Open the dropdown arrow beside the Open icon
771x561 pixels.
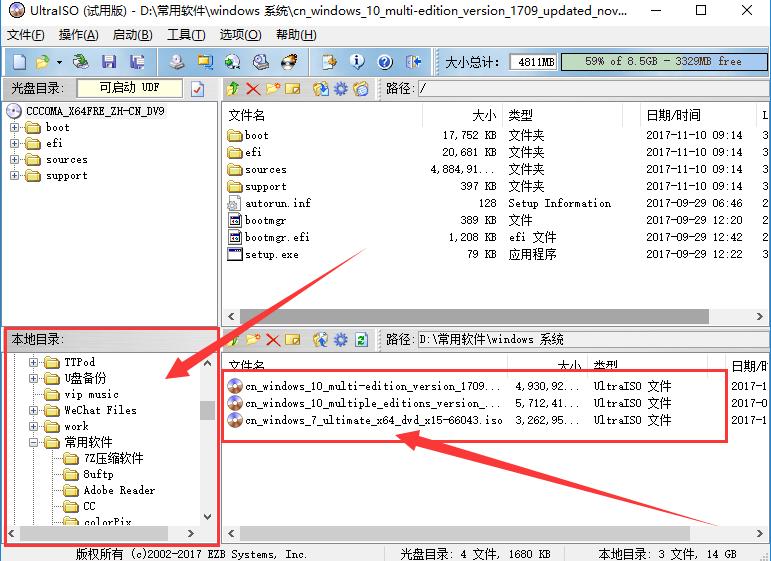point(59,62)
